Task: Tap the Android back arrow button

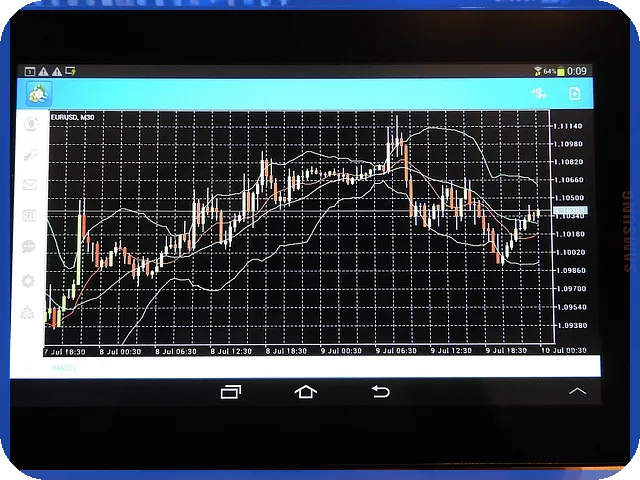Action: (x=380, y=391)
